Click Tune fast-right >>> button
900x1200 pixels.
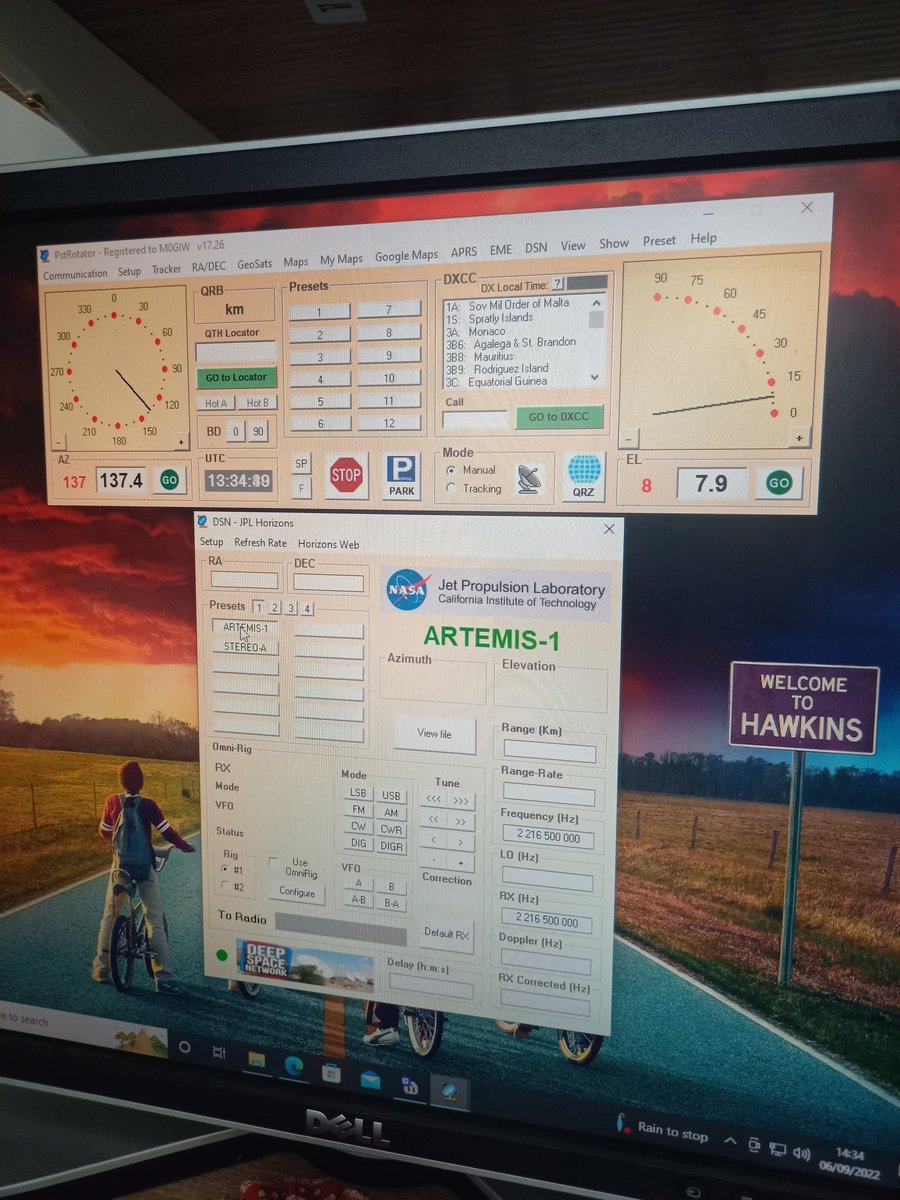pyautogui.click(x=461, y=801)
